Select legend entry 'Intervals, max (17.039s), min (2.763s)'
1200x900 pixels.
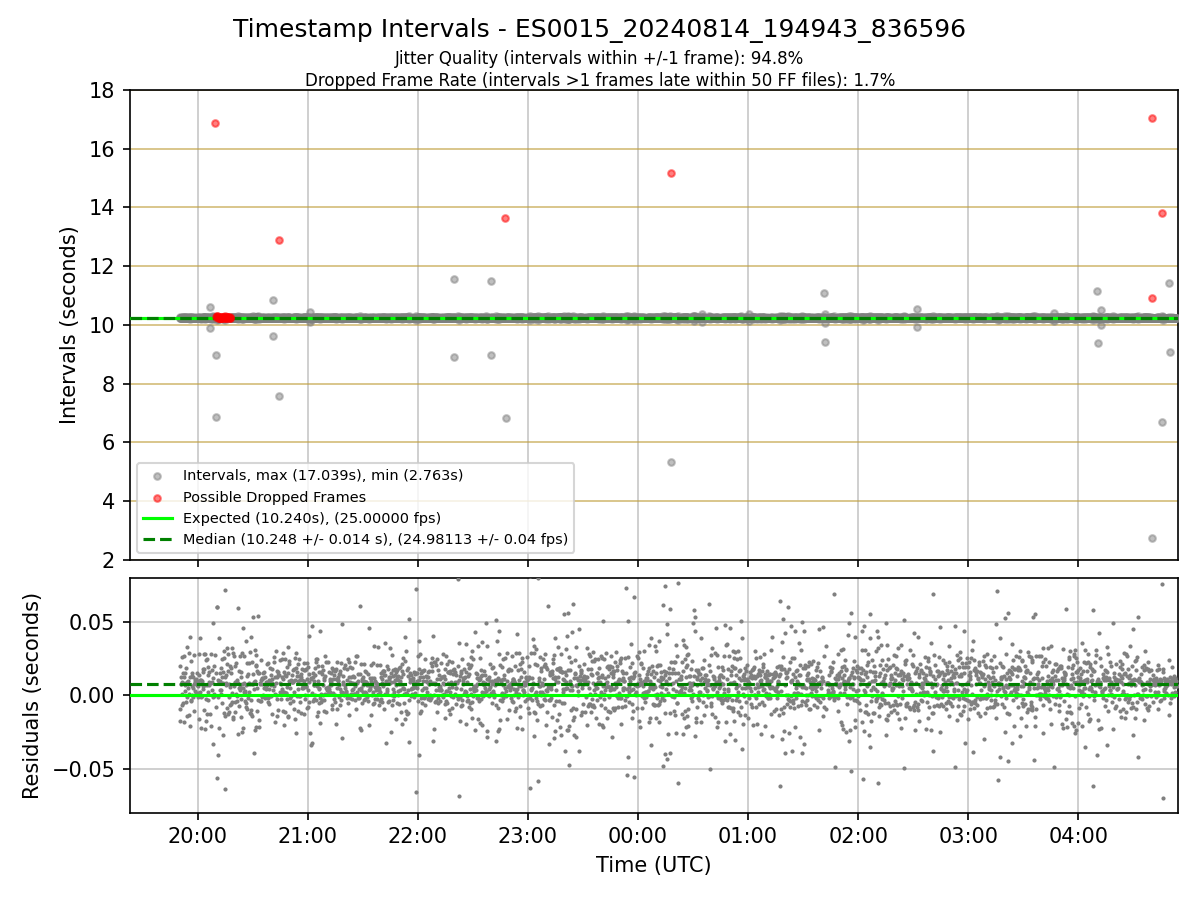(322, 475)
